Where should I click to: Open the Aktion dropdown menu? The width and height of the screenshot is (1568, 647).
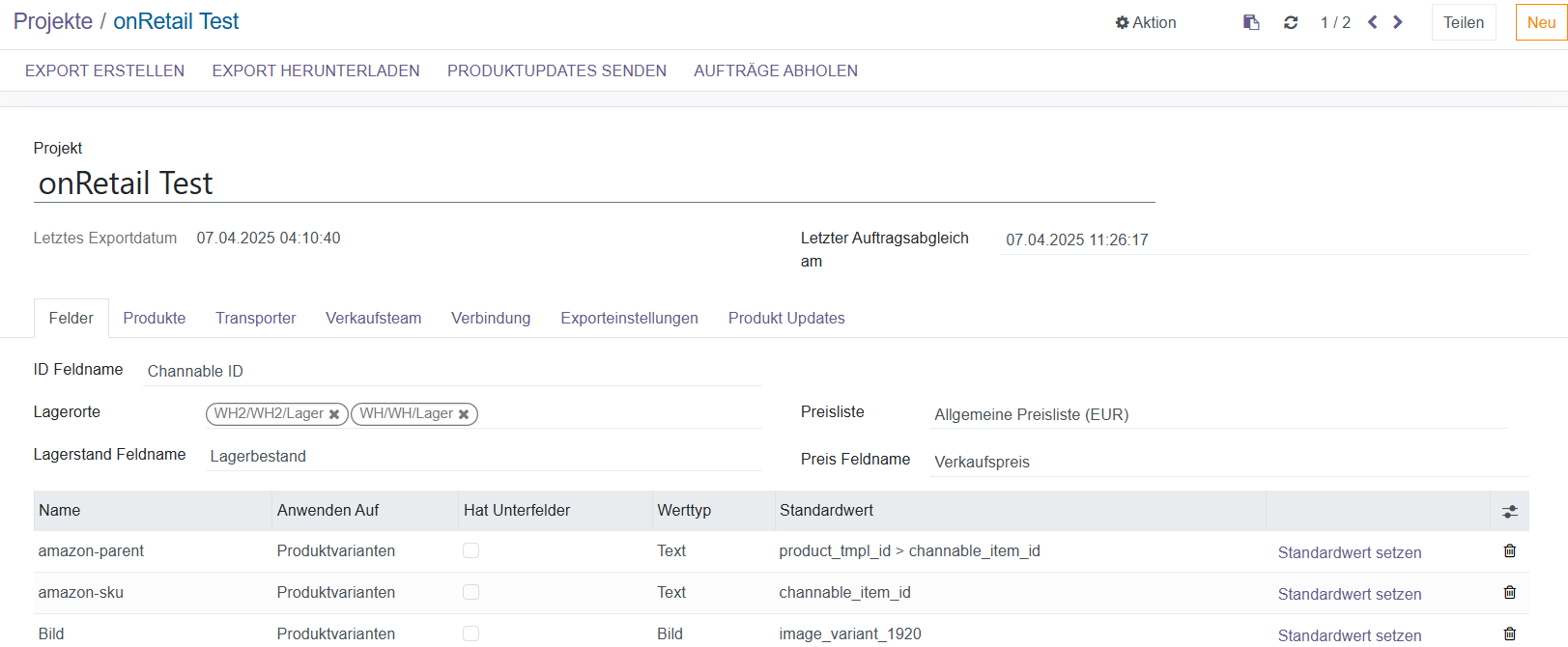tap(1146, 22)
